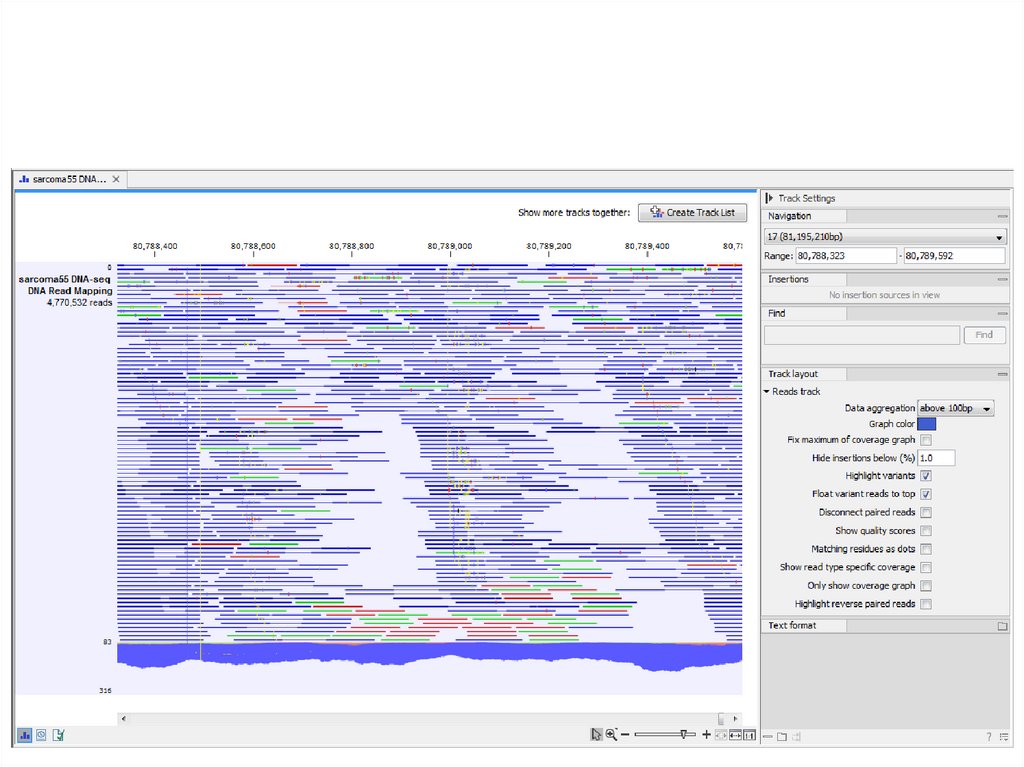
Task: Enable Disconnect paired reads option
Action: (926, 512)
